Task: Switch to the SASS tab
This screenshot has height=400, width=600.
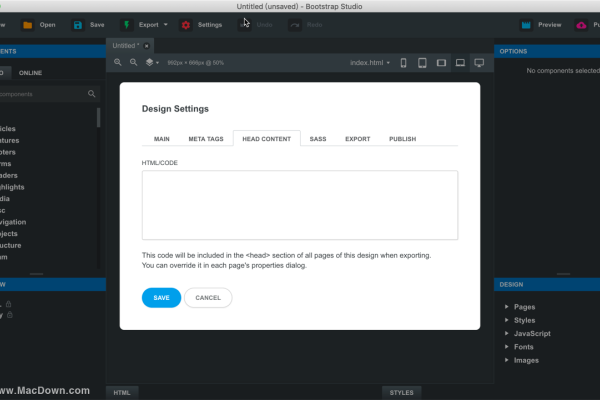Action: point(318,139)
